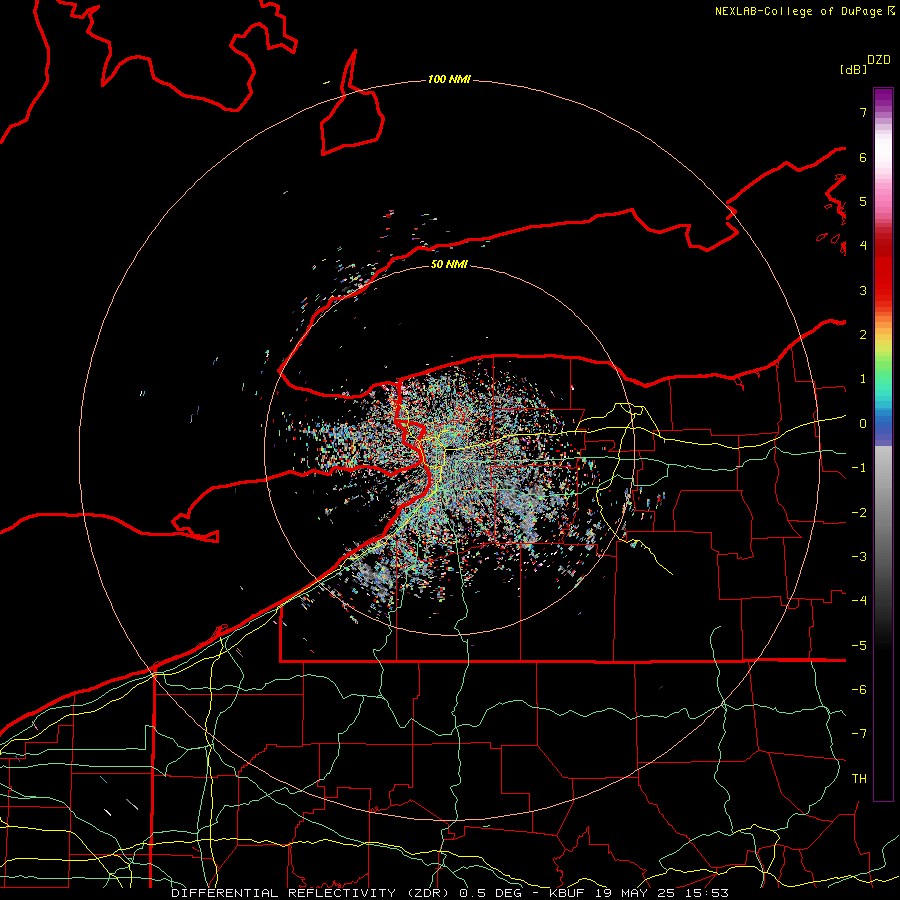Click the colorbar value 7 label
900x900 pixels.
[863, 112]
